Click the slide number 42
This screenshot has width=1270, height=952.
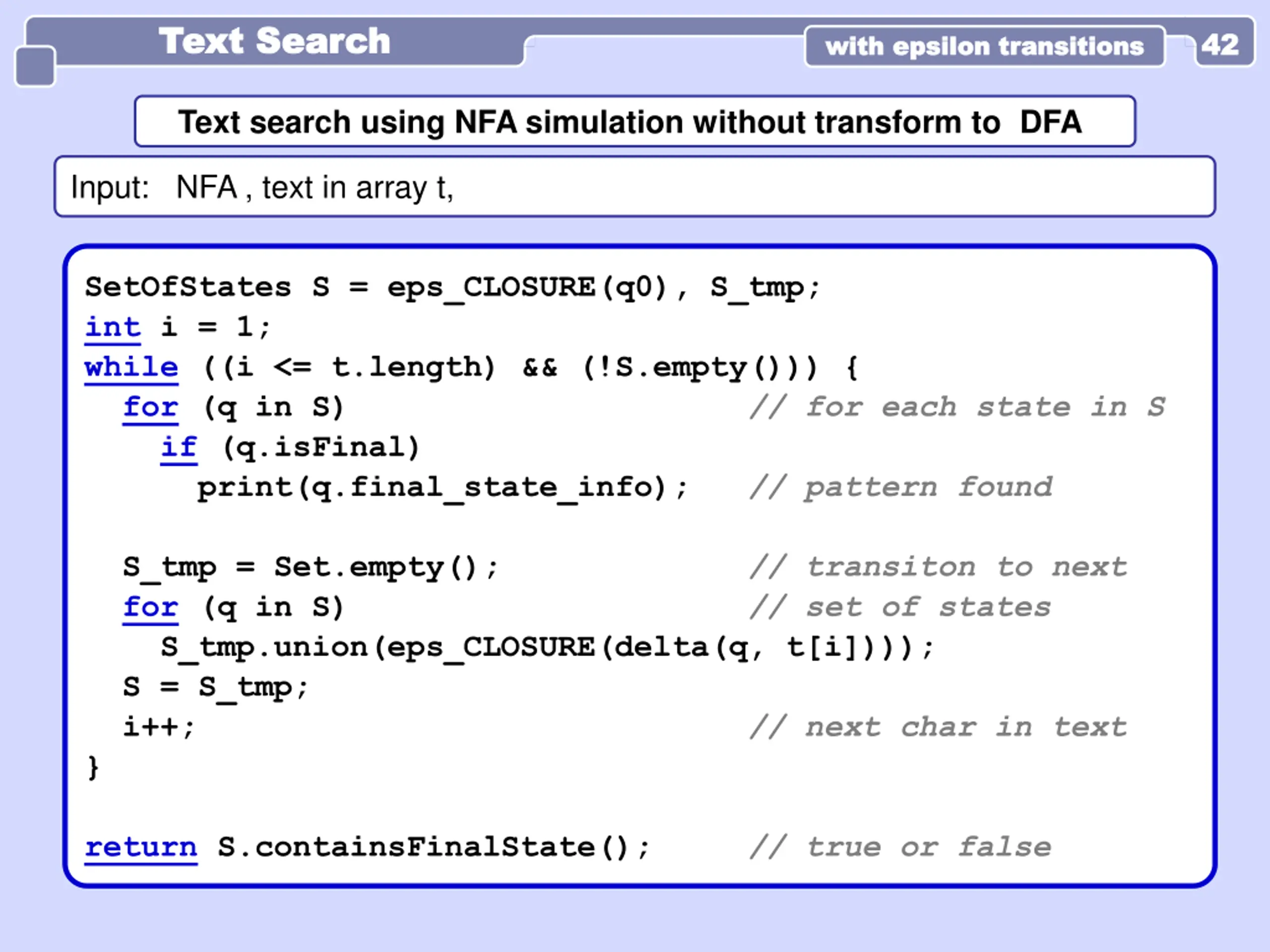tap(1220, 45)
